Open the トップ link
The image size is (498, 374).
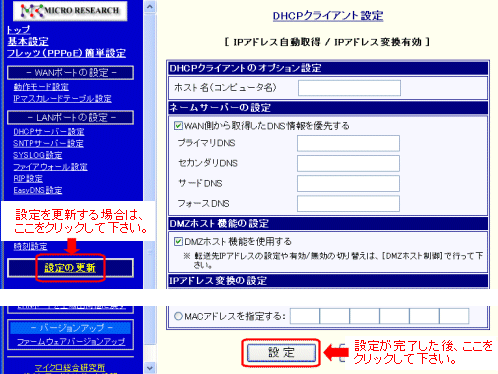coord(19,30)
